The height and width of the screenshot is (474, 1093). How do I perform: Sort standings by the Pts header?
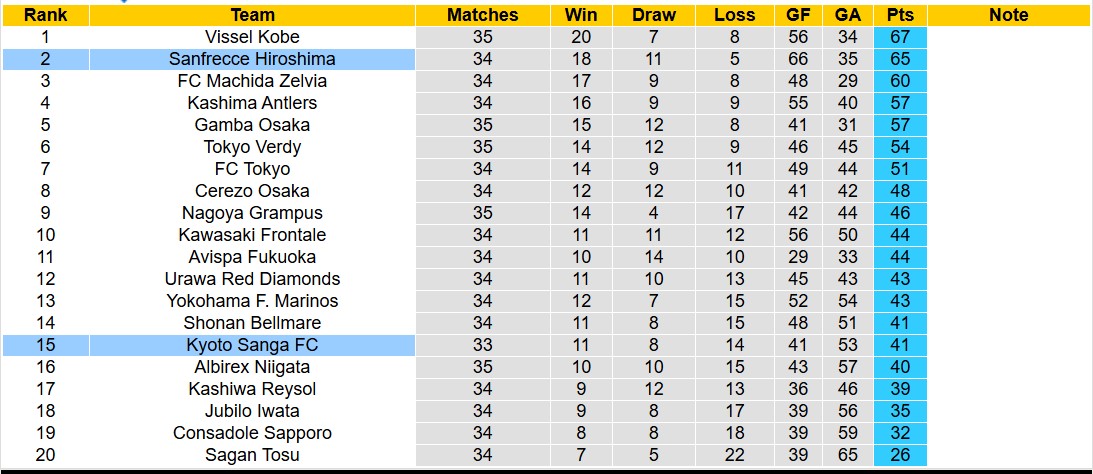pyautogui.click(x=899, y=15)
